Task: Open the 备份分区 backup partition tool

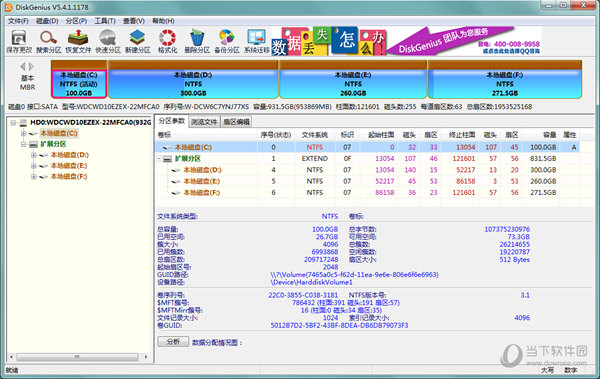Action: point(227,41)
